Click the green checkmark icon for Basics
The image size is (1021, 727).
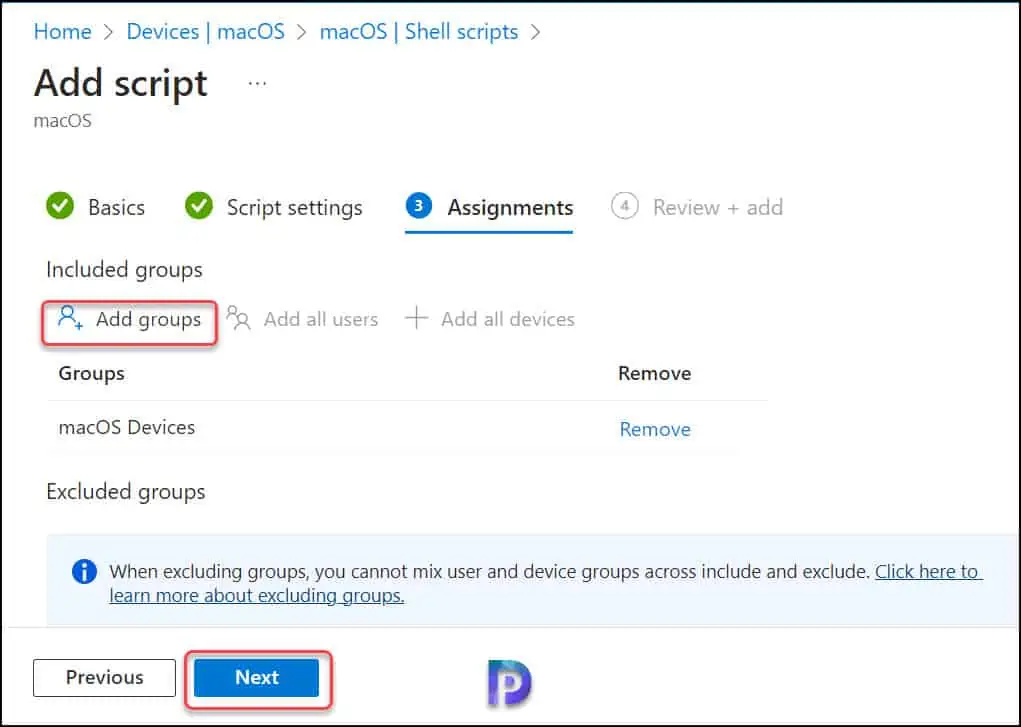[x=60, y=207]
